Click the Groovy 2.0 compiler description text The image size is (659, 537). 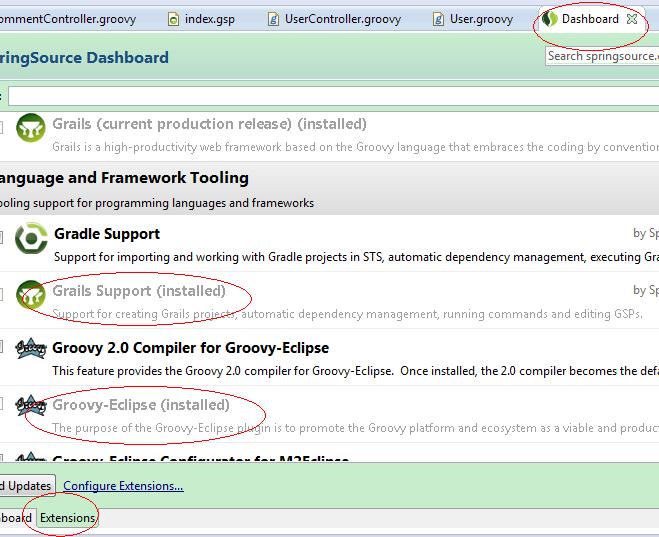(356, 371)
